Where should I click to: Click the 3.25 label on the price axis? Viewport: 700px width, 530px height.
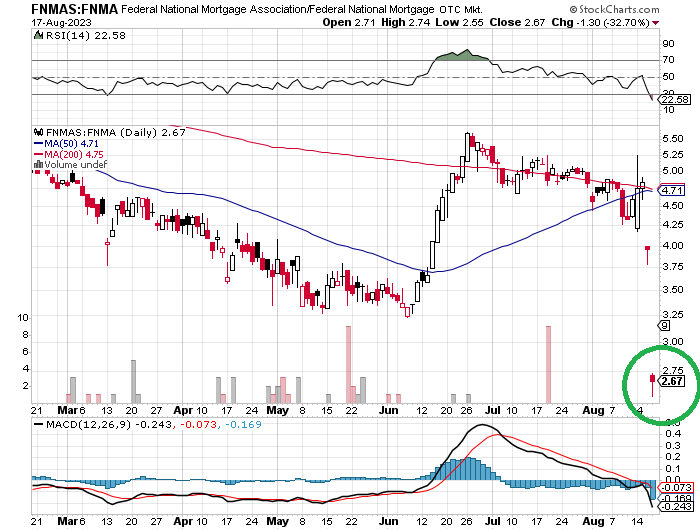(673, 315)
